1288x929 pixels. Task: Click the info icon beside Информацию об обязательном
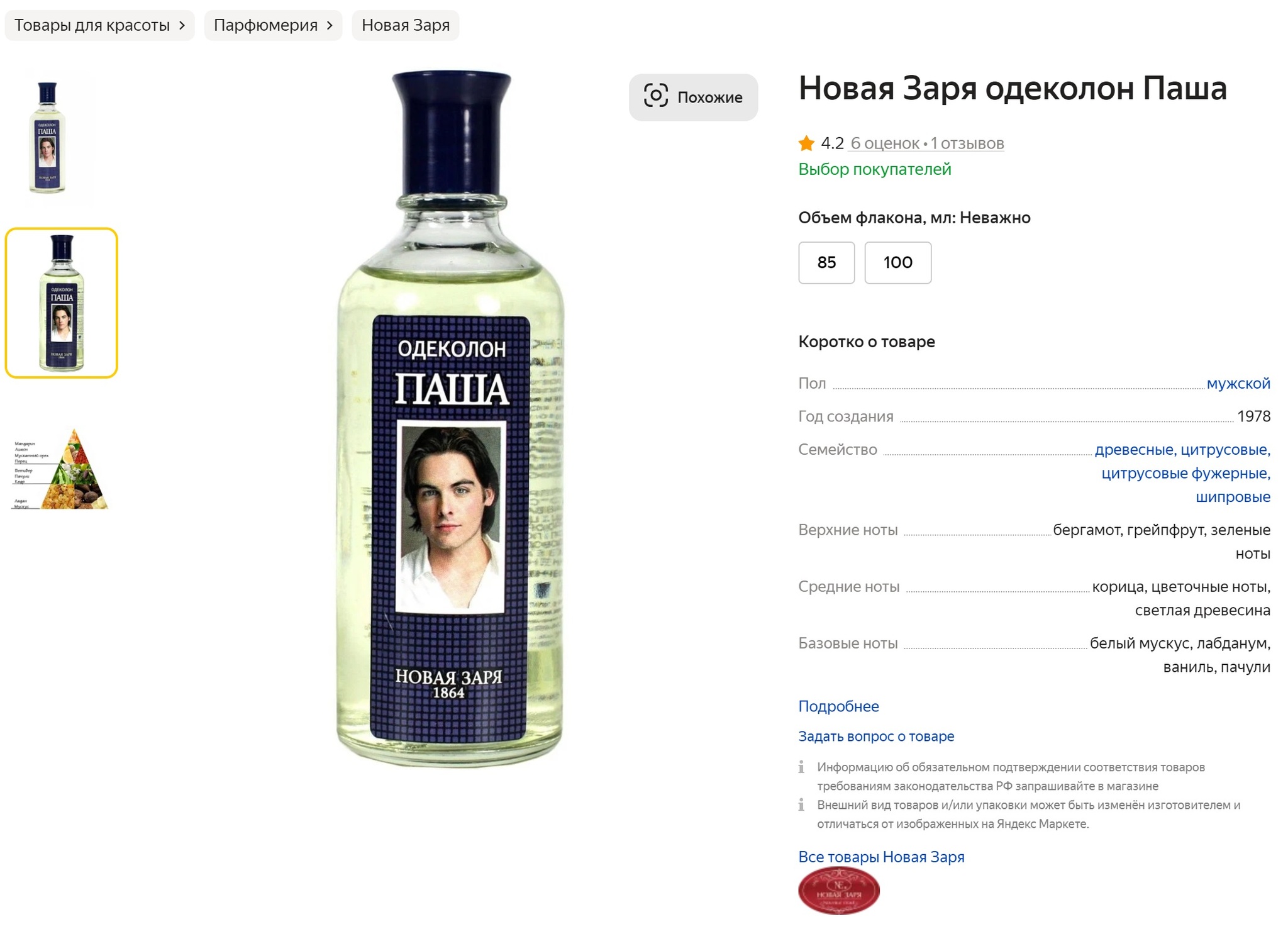pyautogui.click(x=801, y=766)
